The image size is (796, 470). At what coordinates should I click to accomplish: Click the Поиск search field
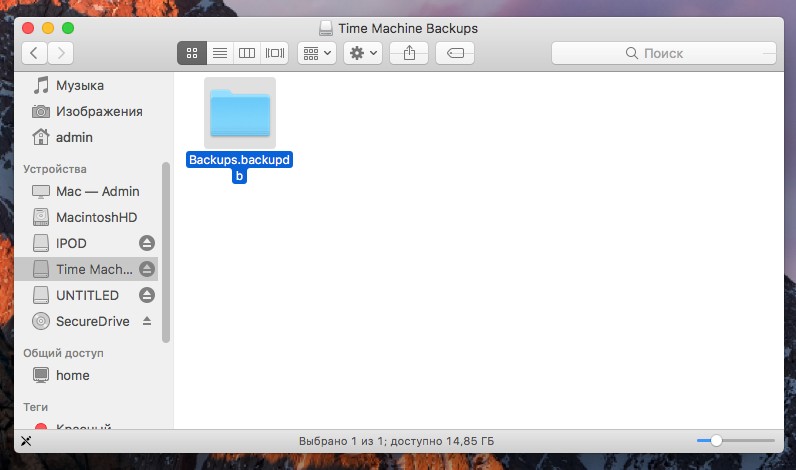click(x=664, y=53)
